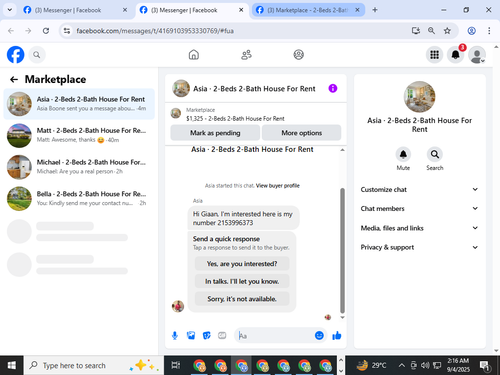
Task: Open Facebook home via the logo
Action: [x=16, y=54]
